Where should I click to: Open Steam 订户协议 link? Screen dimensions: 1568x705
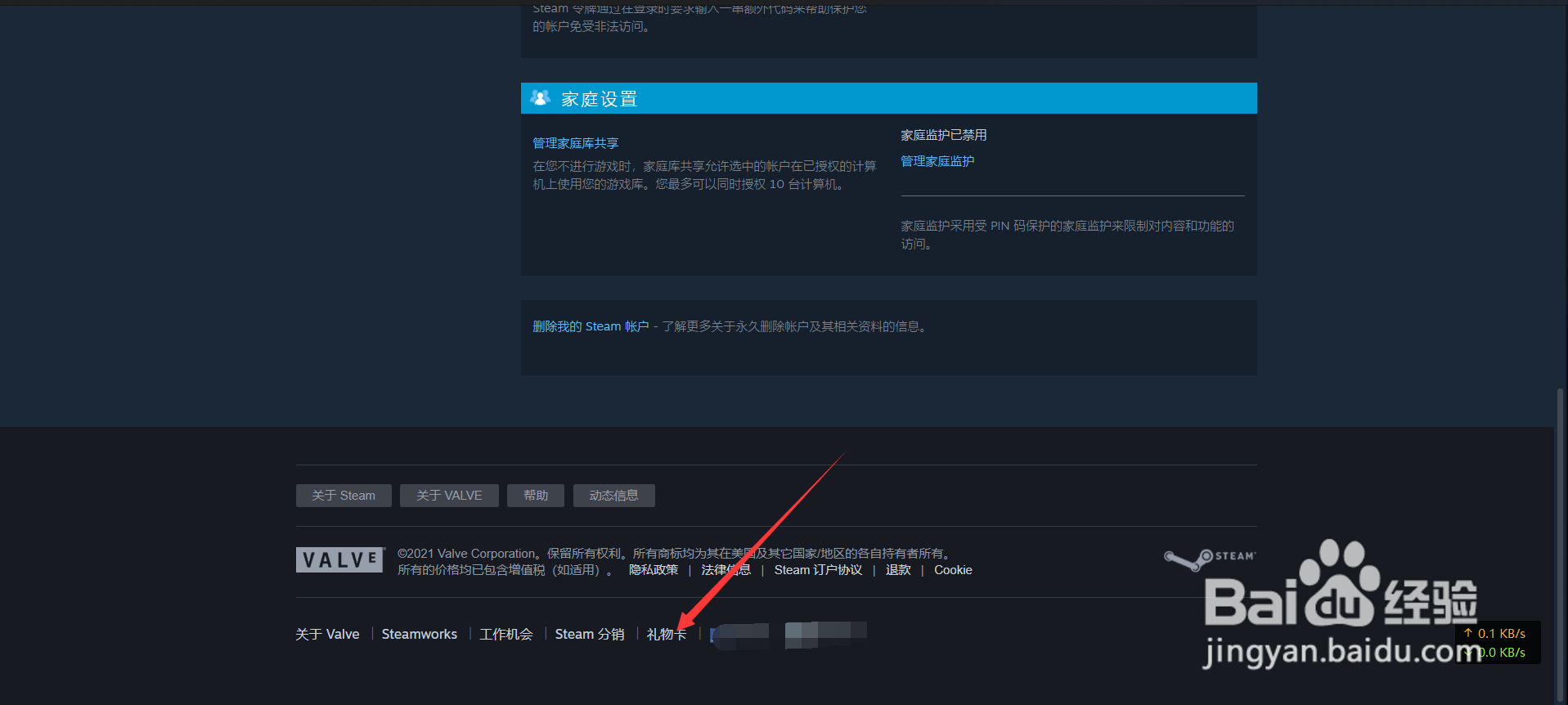tap(818, 570)
